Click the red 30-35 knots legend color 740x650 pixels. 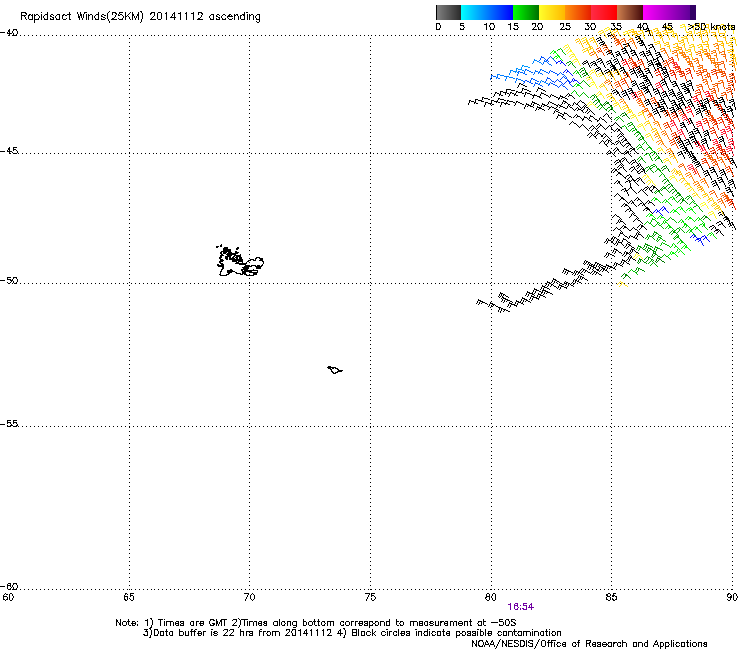click(604, 12)
